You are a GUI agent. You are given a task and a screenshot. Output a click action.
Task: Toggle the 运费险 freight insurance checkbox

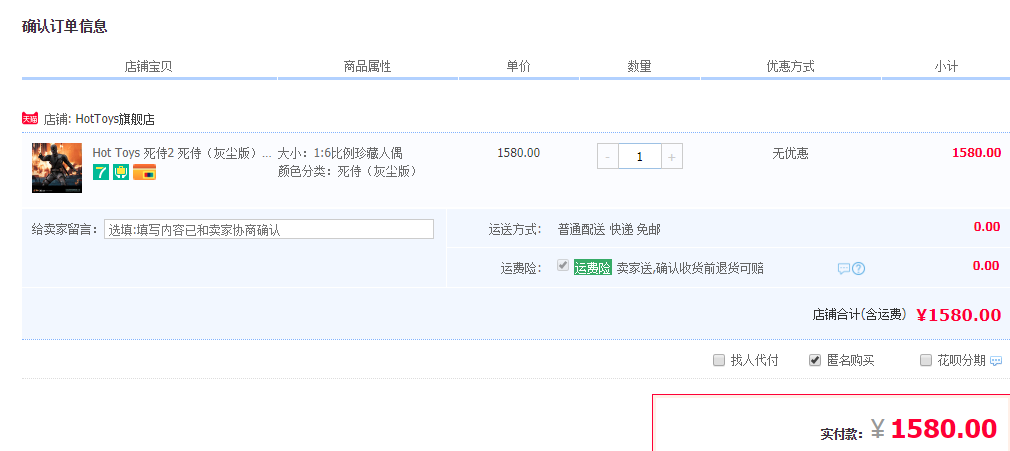(x=563, y=265)
